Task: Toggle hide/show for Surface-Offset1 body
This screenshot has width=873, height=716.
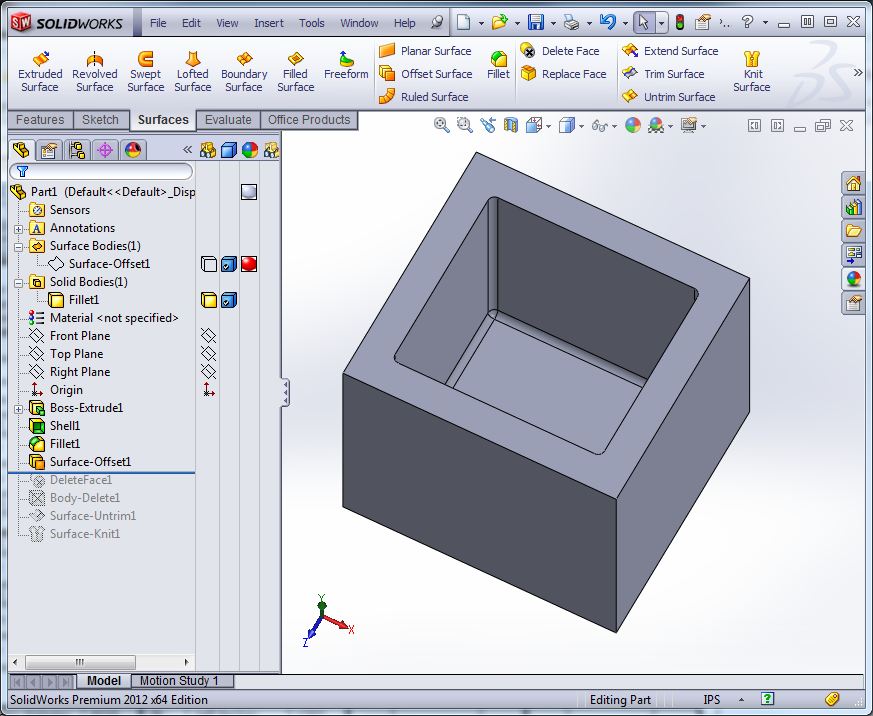Action: [x=208, y=264]
